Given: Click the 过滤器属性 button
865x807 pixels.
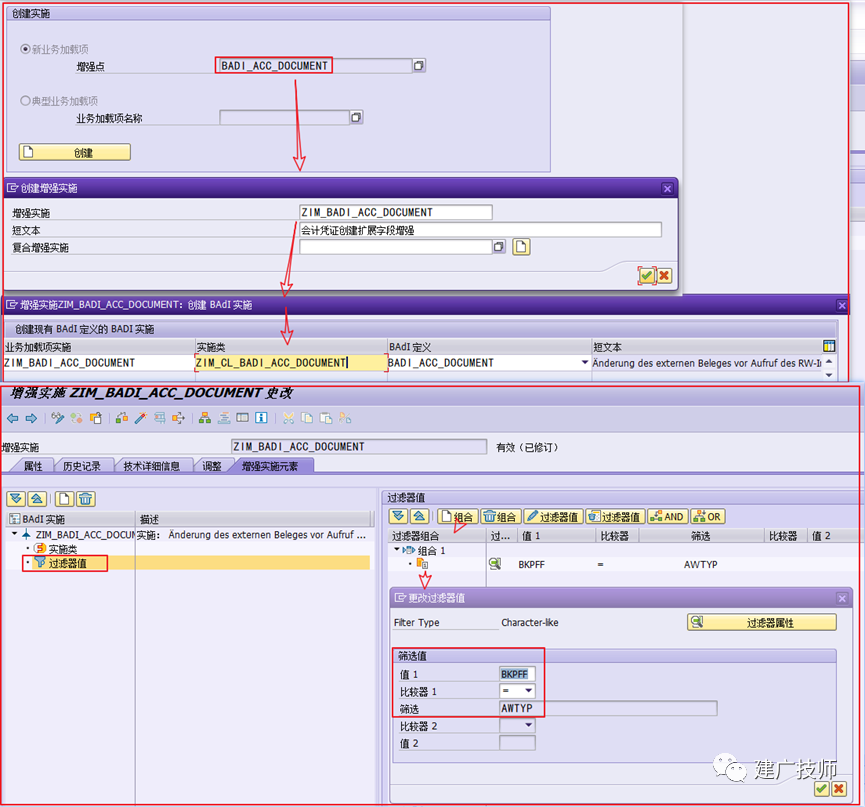Looking at the screenshot, I should coord(762,622).
